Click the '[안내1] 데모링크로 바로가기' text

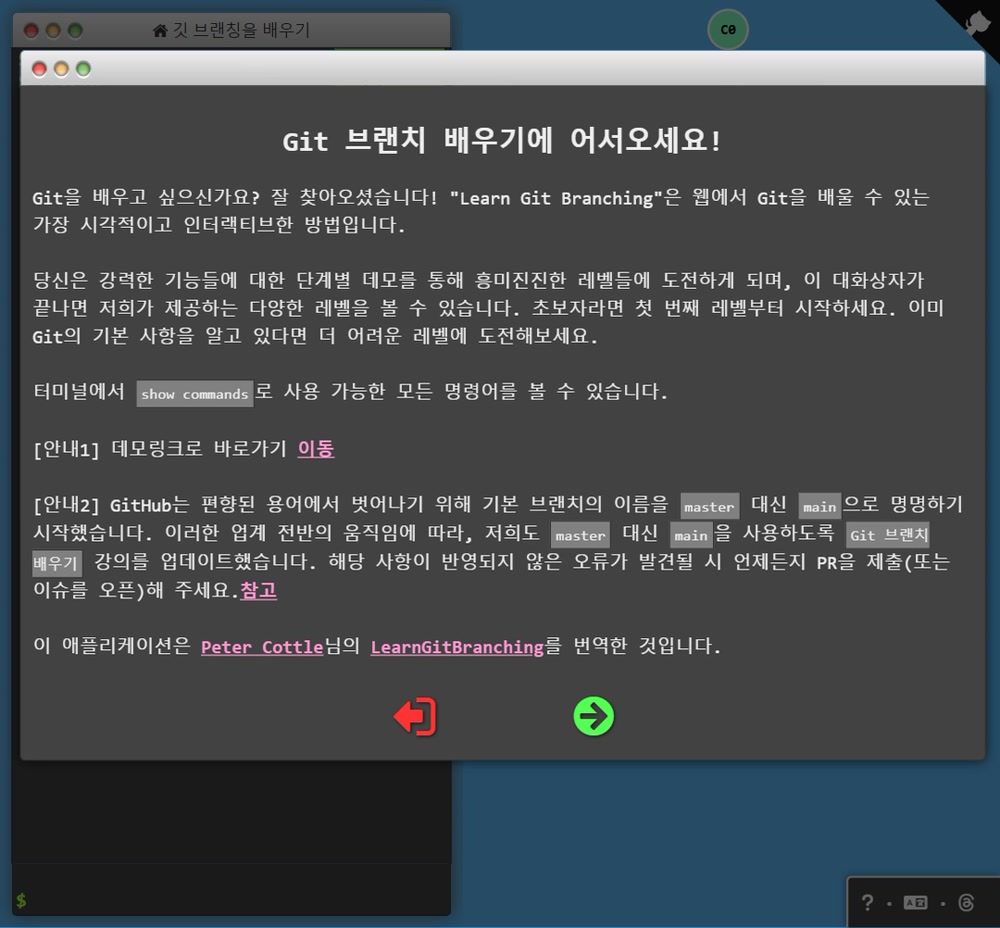coord(161,448)
